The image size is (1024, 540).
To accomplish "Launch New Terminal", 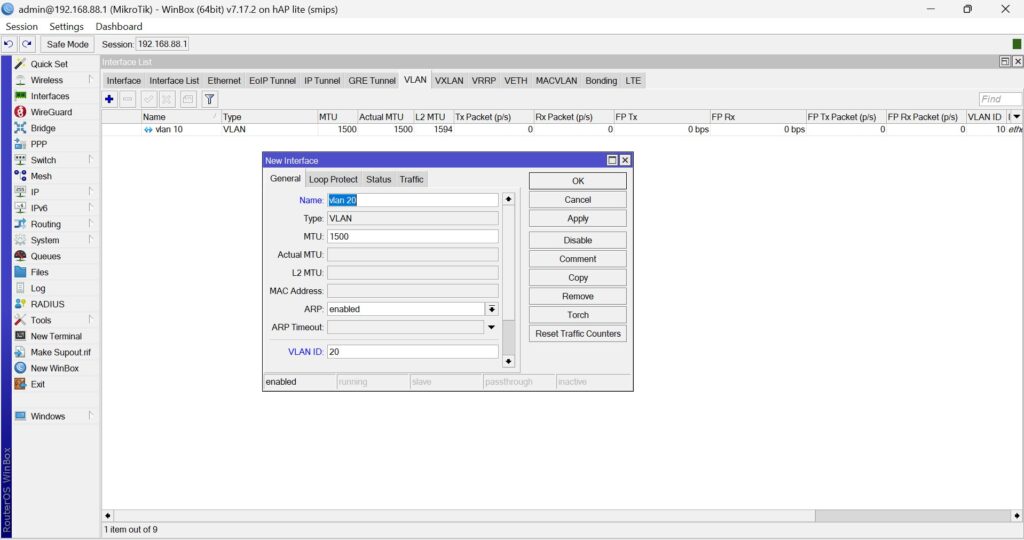I will (56, 336).
